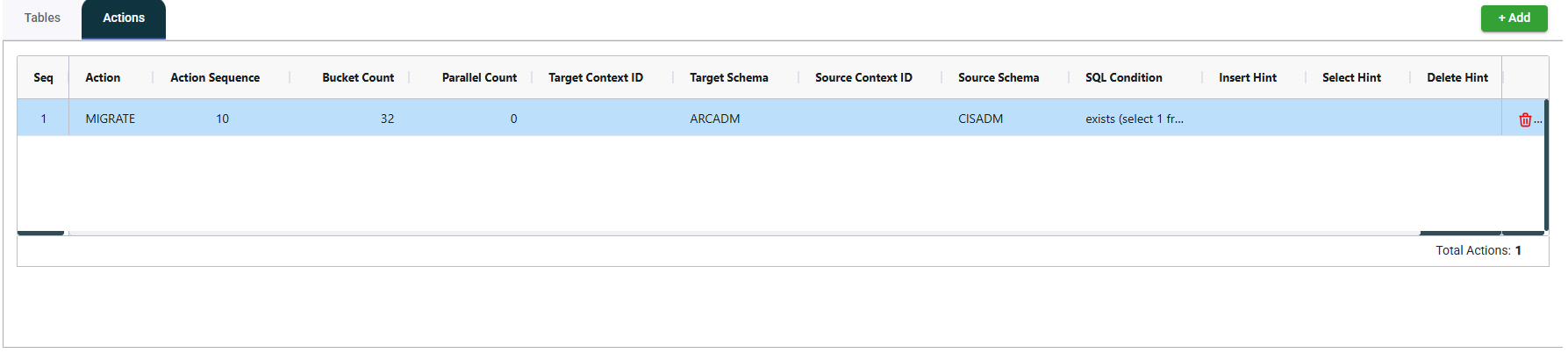Delete the MIGRATE action row
This screenshot has width=1568, height=353.
1524,120
